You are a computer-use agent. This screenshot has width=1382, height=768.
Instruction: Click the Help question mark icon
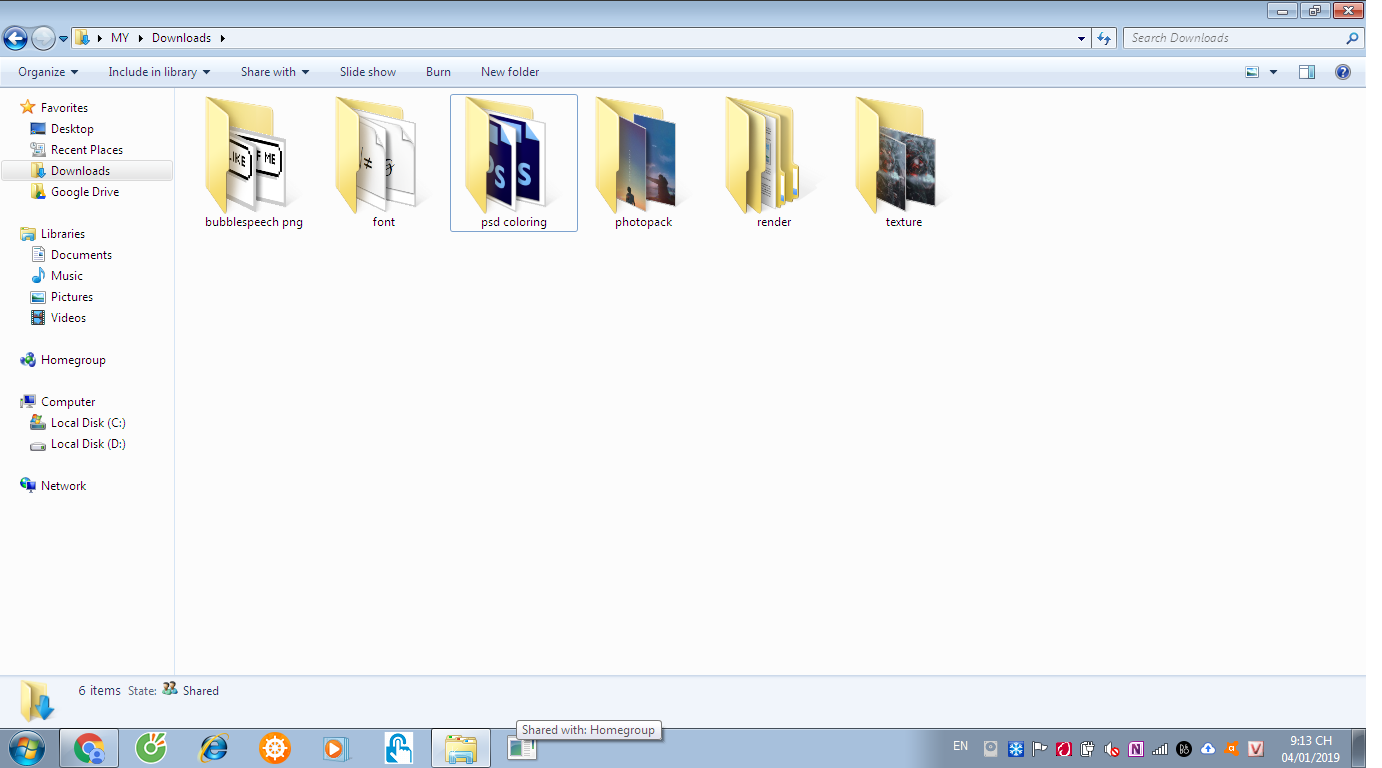click(1343, 72)
